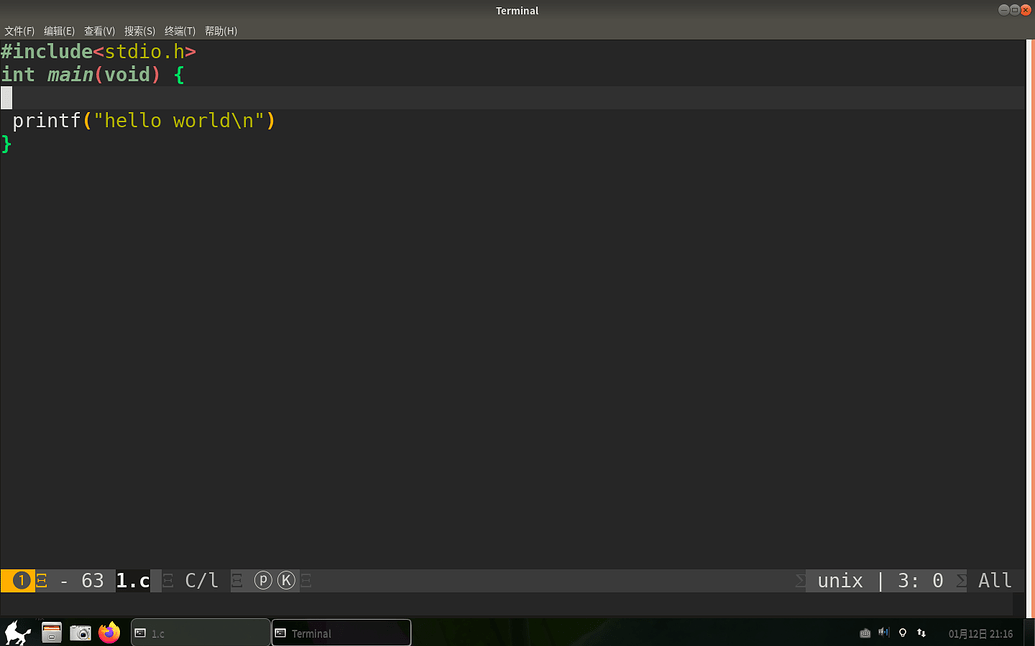Mute audio via the speaker tray icon
1035x646 pixels.
884,632
